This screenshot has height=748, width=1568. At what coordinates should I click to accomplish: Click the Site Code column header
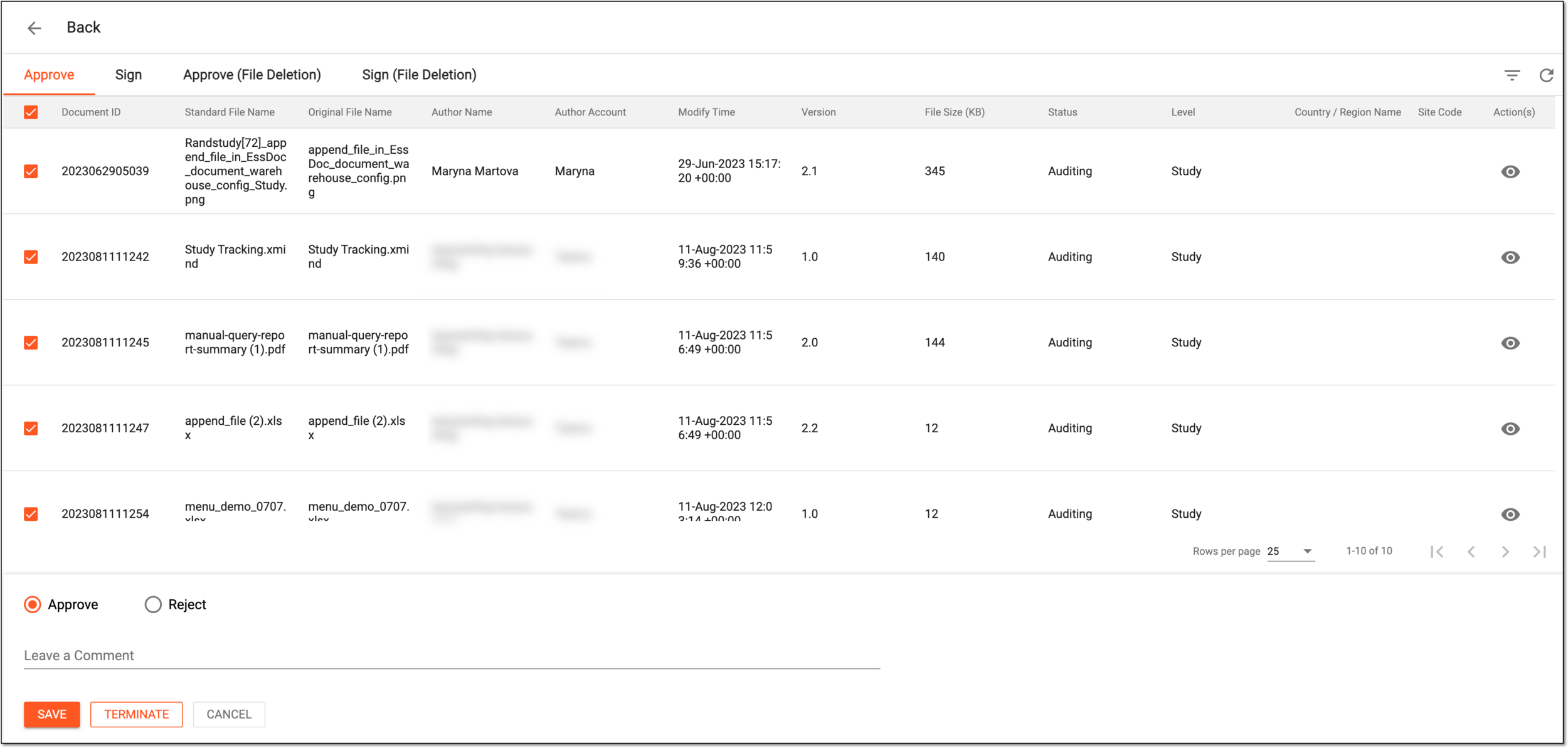(1439, 112)
